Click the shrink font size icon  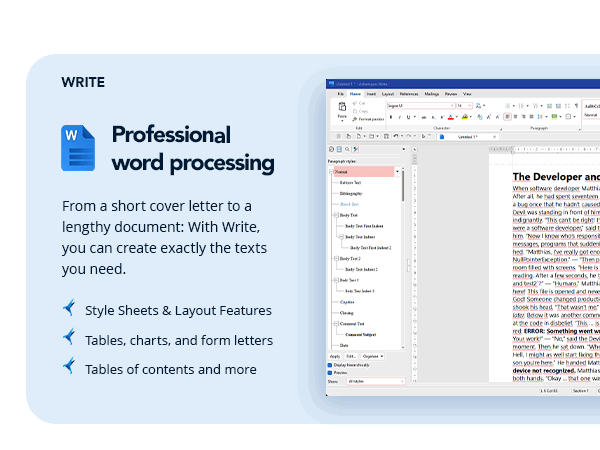(497, 117)
